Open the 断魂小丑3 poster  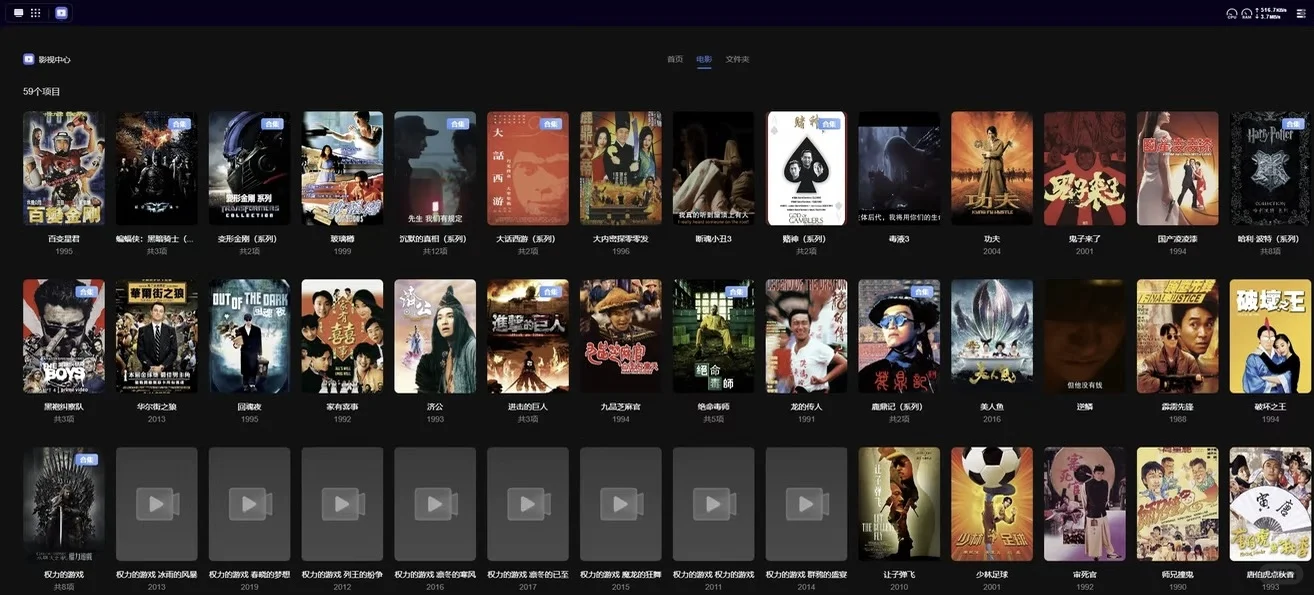(714, 168)
